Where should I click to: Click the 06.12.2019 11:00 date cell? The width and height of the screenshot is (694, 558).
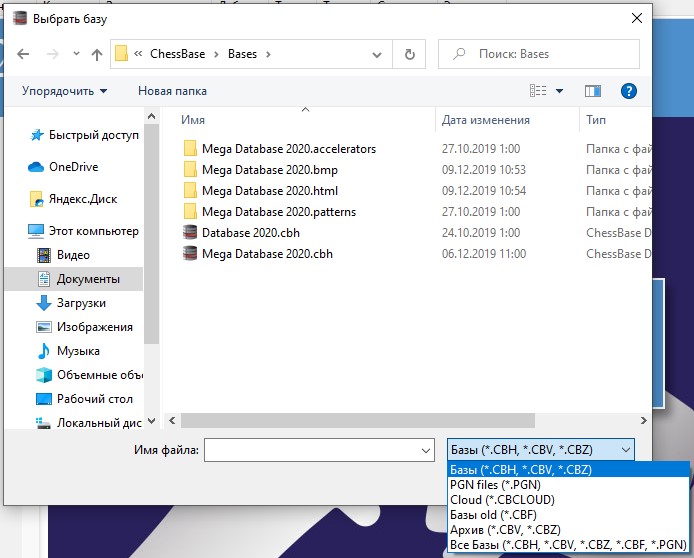pos(484,254)
